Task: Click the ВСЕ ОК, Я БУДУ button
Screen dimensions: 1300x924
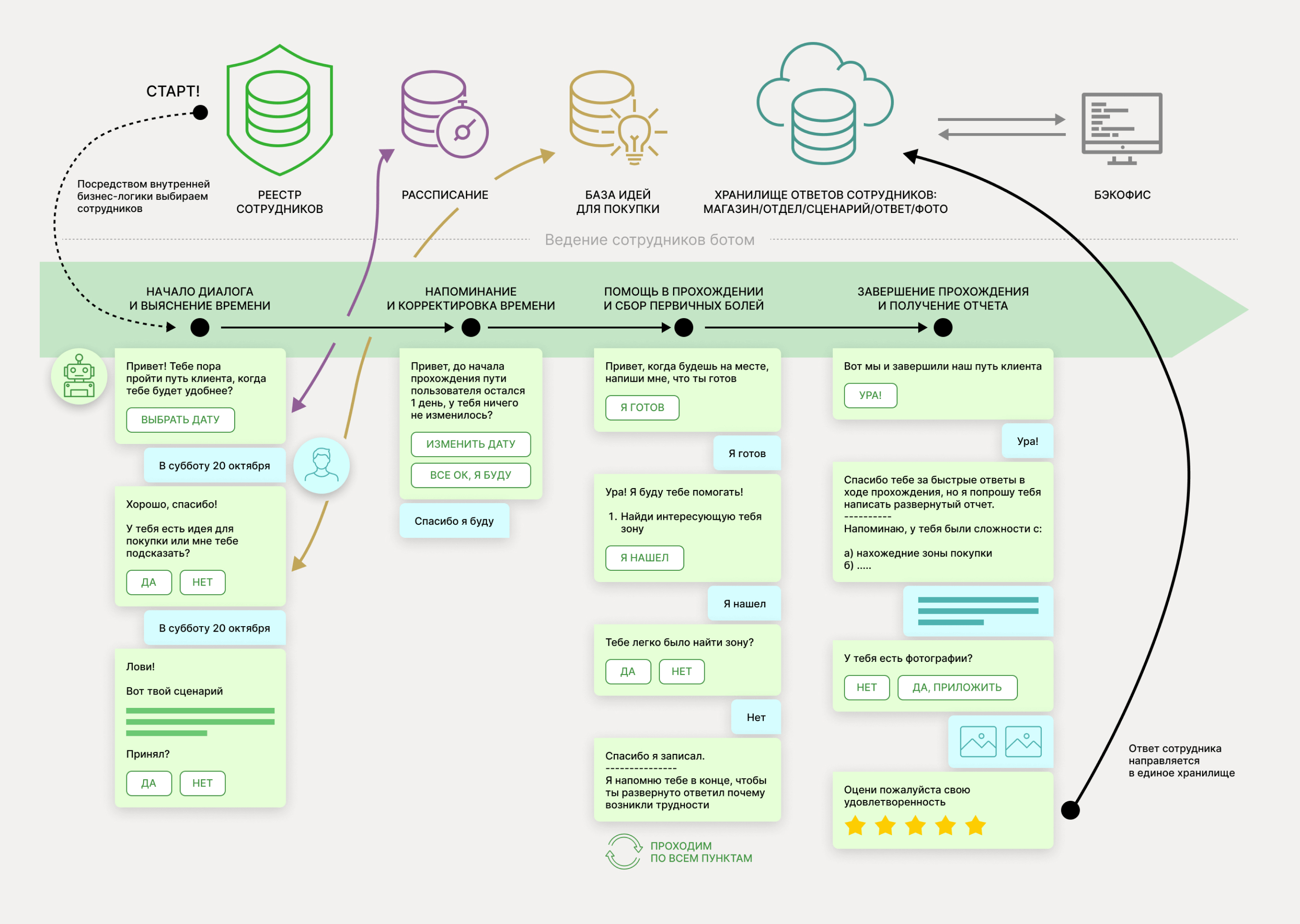Action: pyautogui.click(x=471, y=475)
